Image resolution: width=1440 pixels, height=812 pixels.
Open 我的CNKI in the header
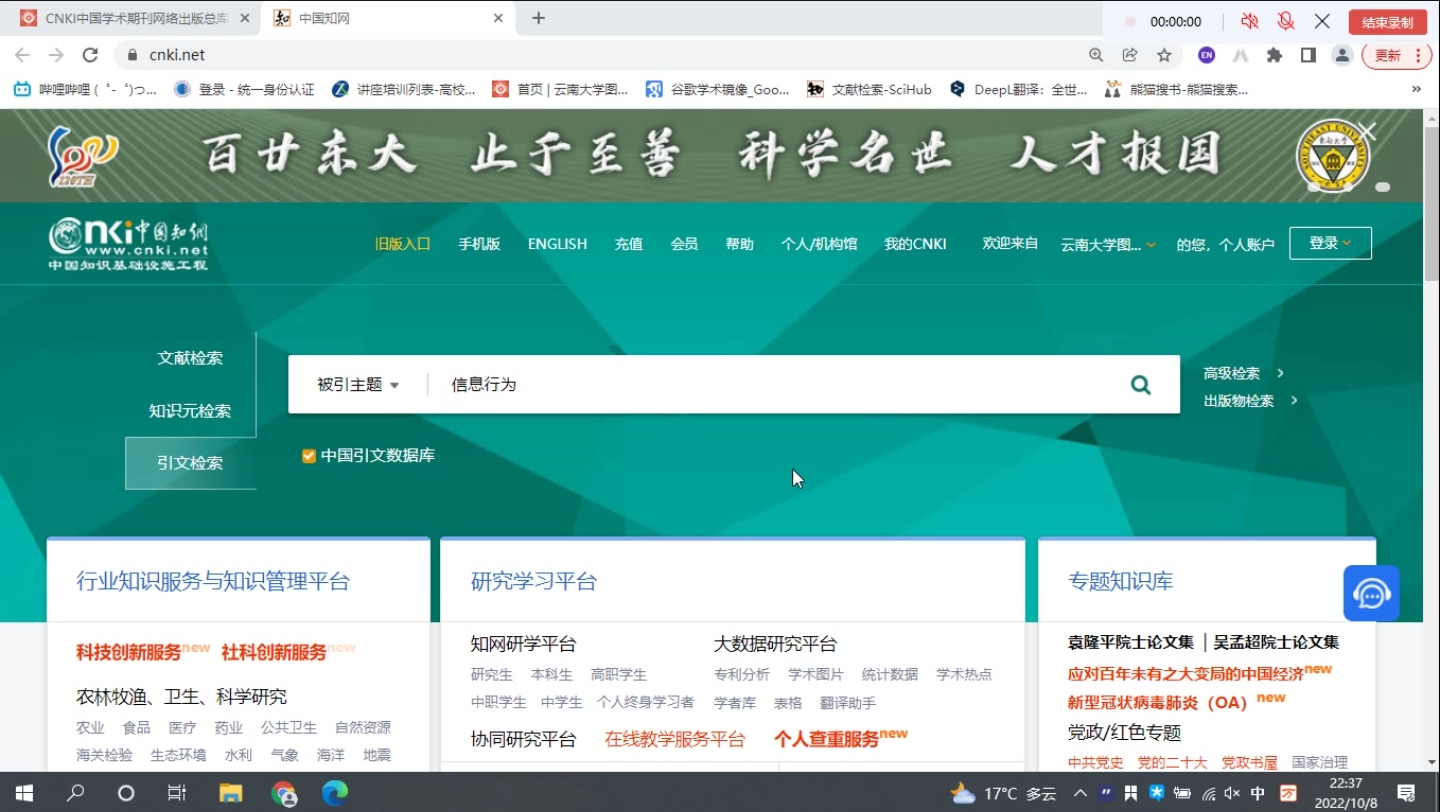click(915, 244)
